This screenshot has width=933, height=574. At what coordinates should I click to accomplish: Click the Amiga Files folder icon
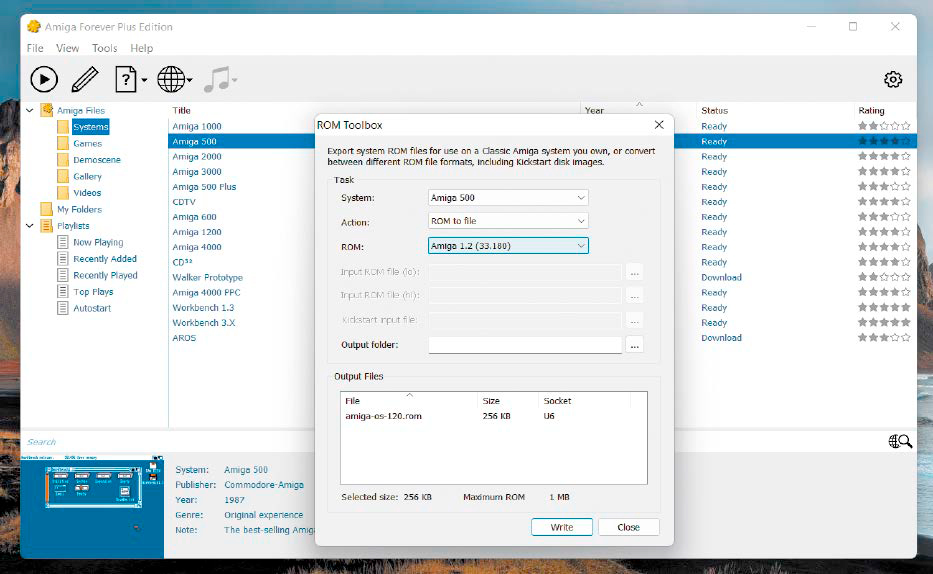pyautogui.click(x=47, y=110)
